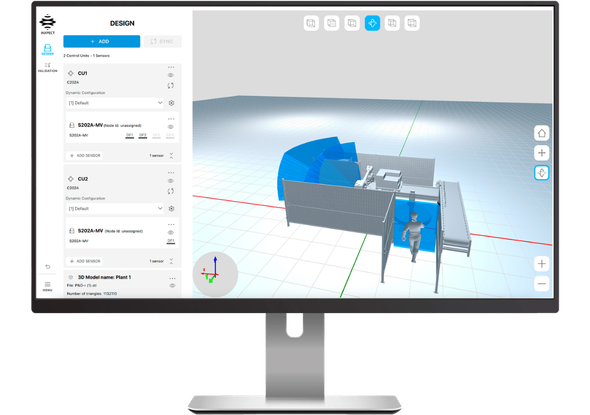Click the plus button below the home icon
590x415 pixels.
[541, 153]
